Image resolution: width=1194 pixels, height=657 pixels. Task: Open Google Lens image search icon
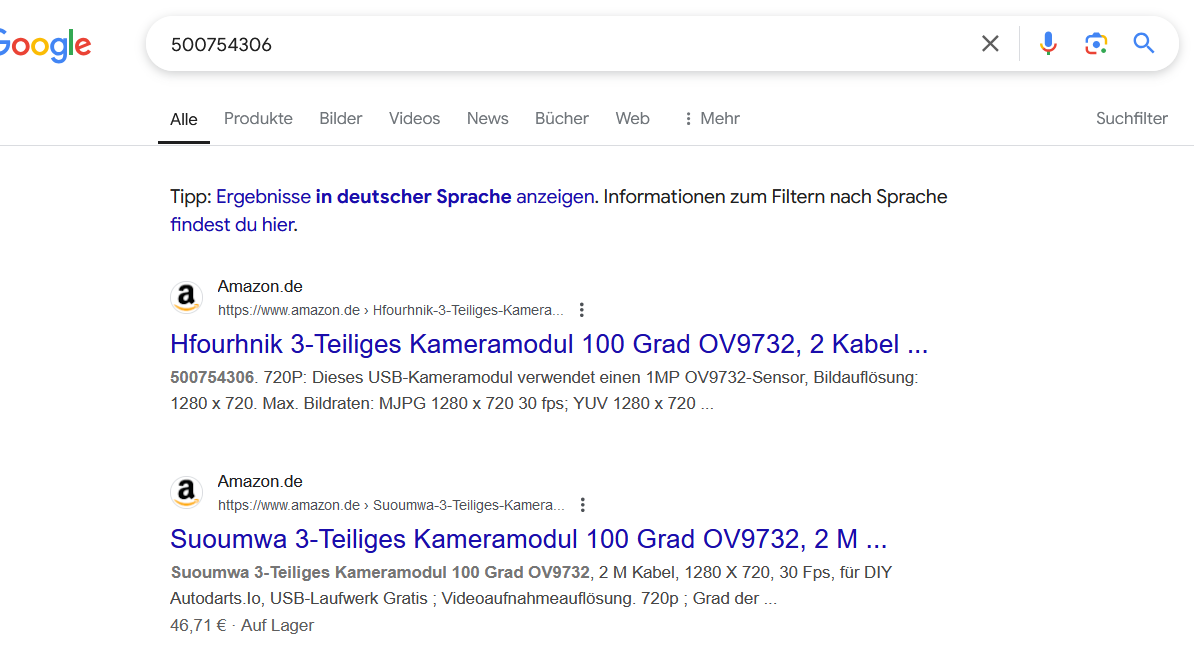(1096, 44)
